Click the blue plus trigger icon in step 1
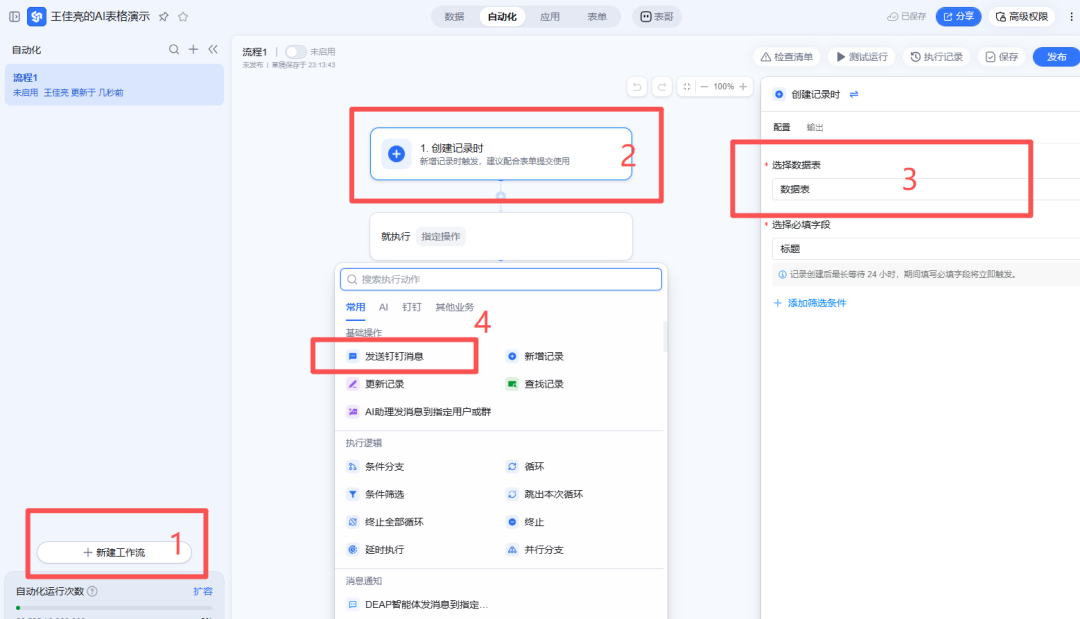The width and height of the screenshot is (1080, 619). click(x=396, y=154)
